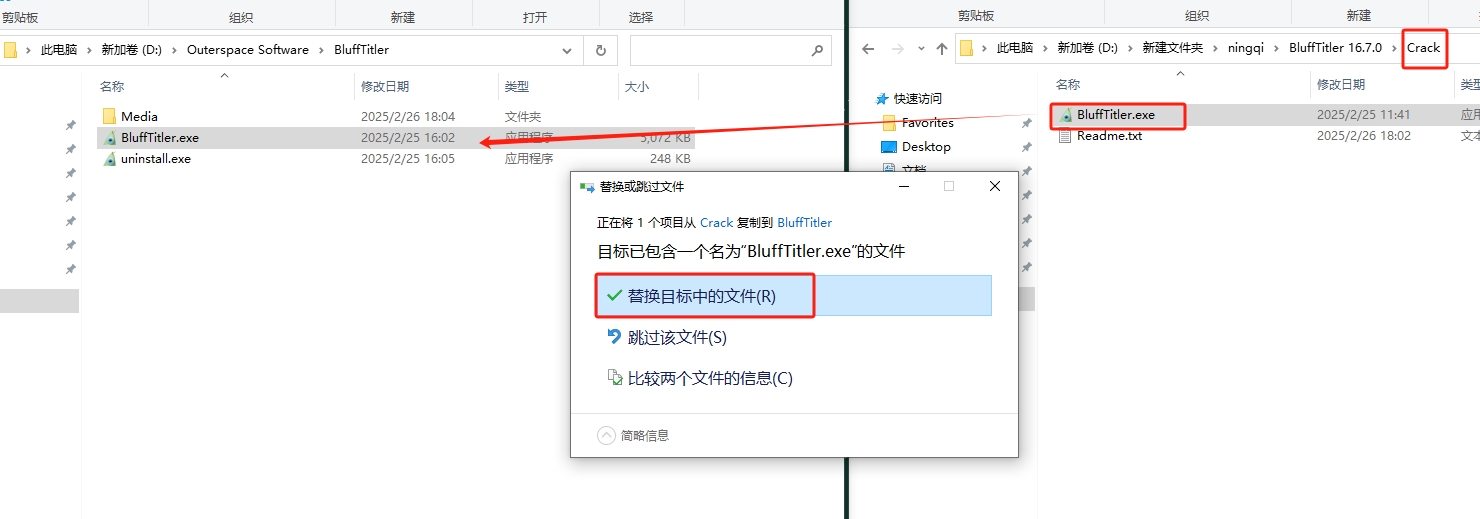Select uninstall.exe in the left file list
1480x519 pixels.
coord(155,158)
